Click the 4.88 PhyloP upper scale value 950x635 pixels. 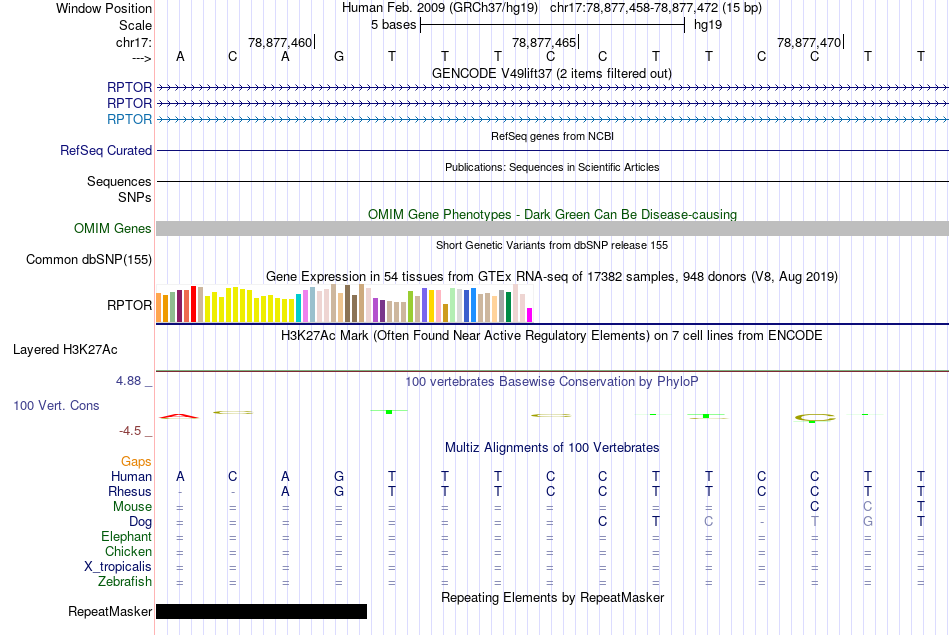coord(128,381)
